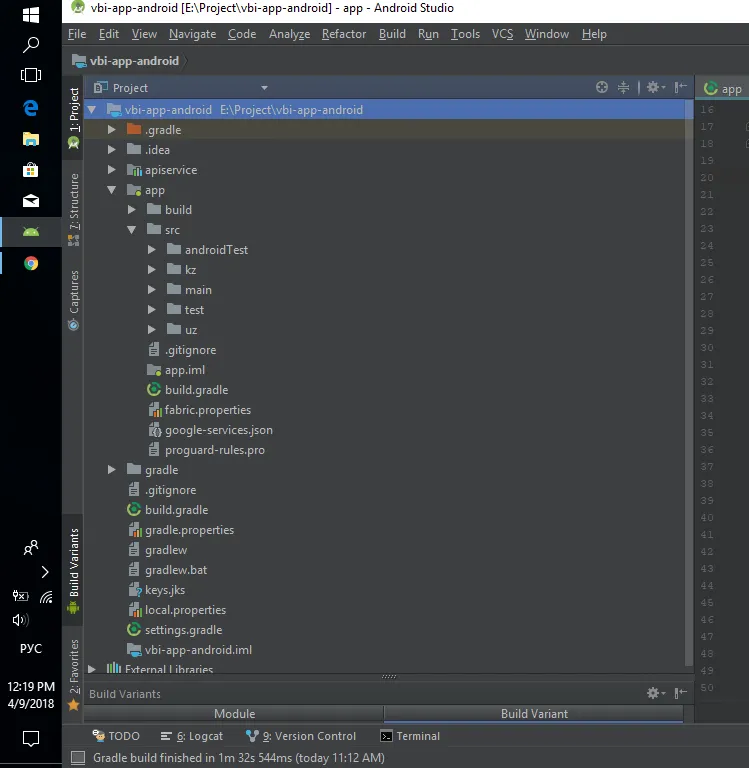Open the Terminal tool window
This screenshot has width=749, height=768.
411,736
